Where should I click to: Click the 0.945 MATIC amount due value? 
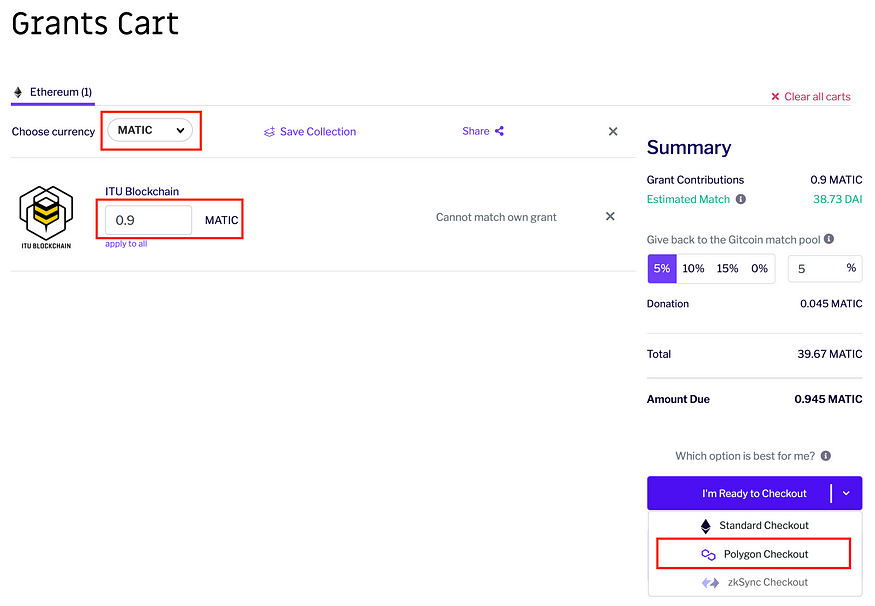pos(828,399)
